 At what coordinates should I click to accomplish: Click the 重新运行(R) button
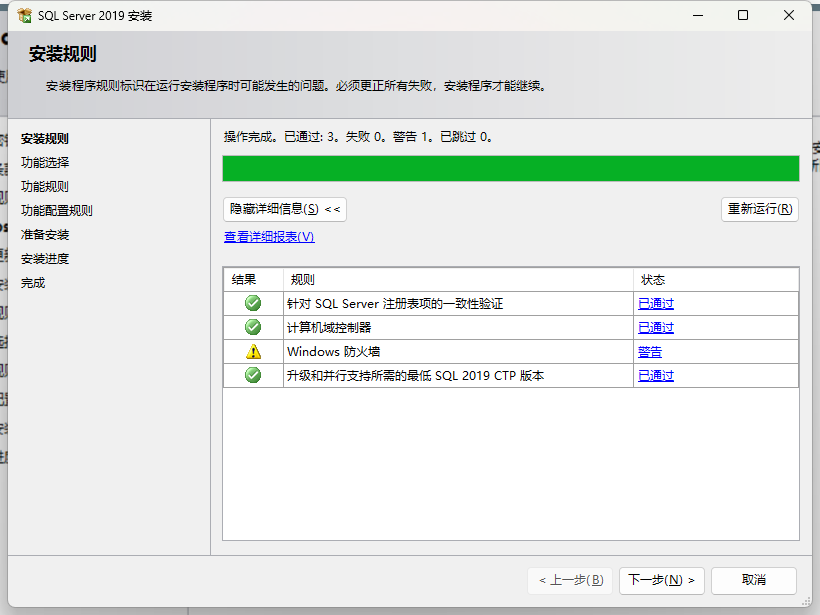pyautogui.click(x=760, y=209)
